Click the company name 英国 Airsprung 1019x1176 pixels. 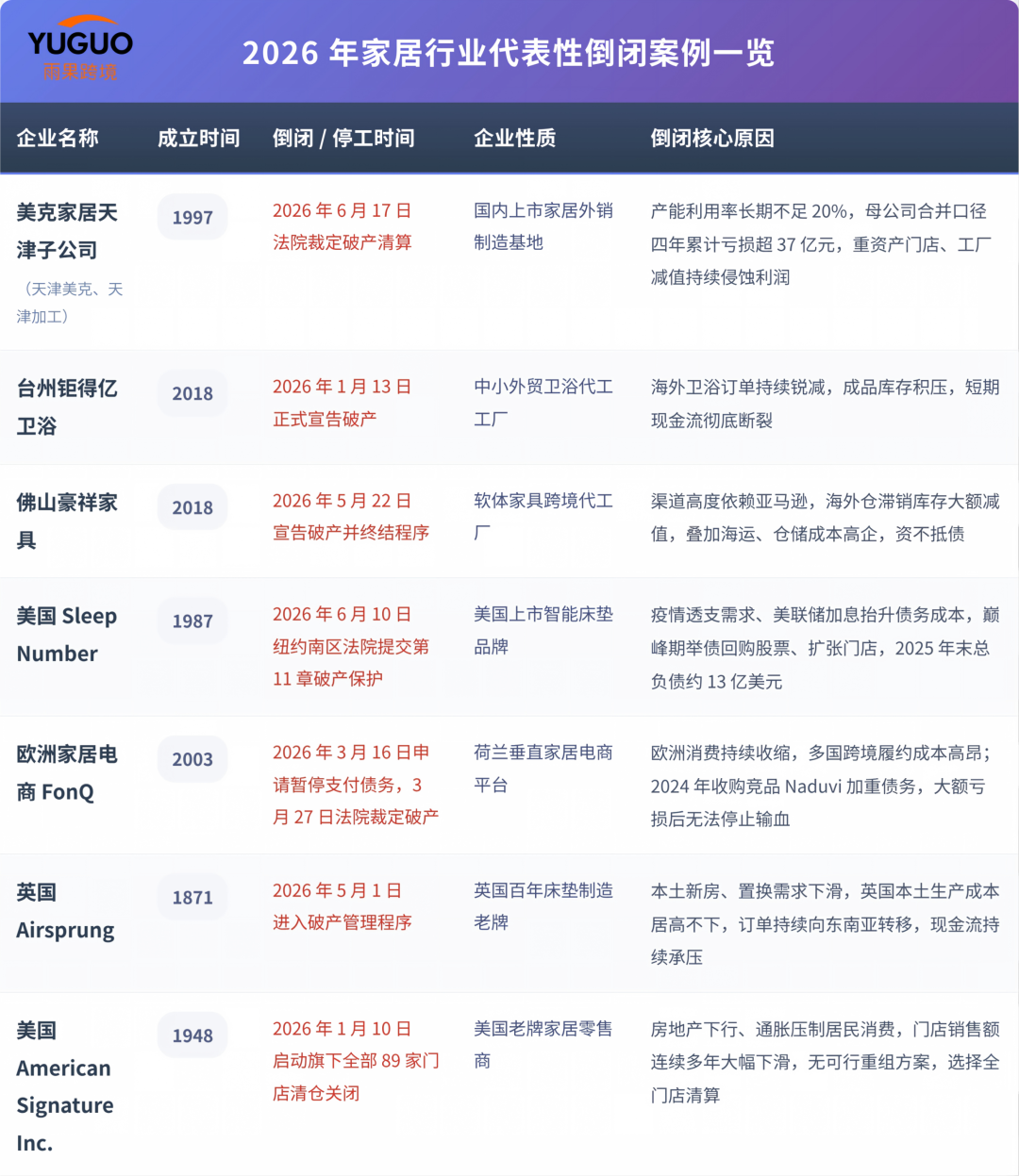(65, 911)
